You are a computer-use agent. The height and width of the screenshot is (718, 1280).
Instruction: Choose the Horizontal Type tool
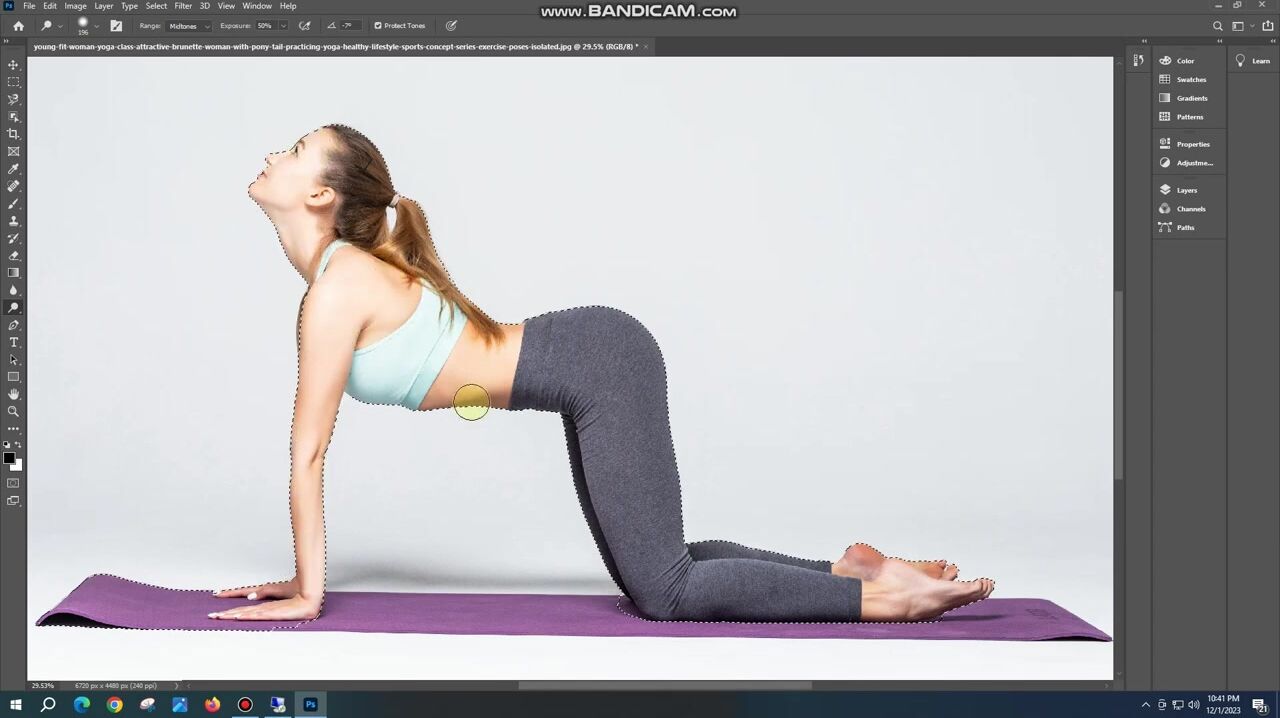13,343
